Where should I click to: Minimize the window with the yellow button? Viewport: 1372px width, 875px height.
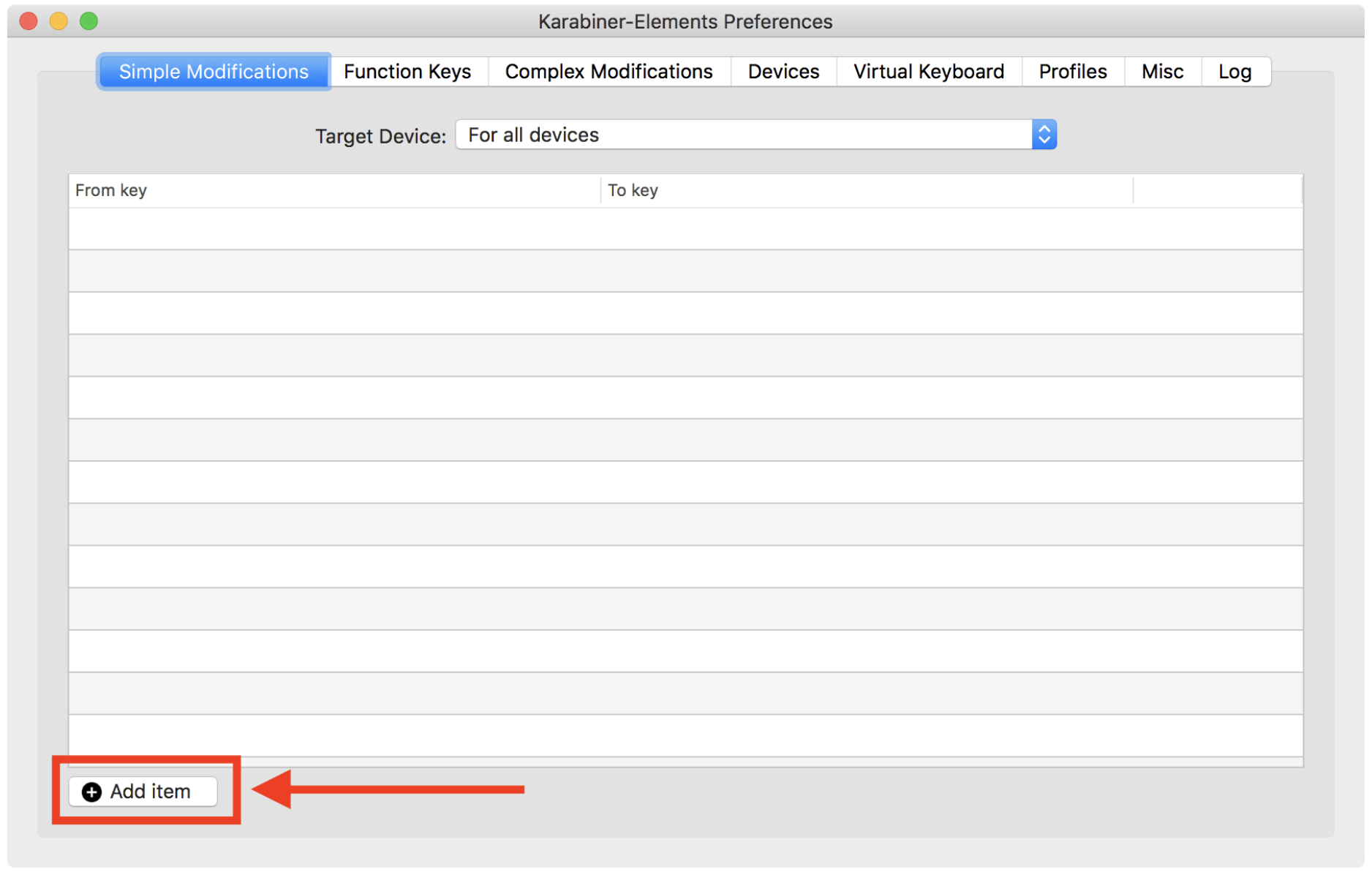59,21
